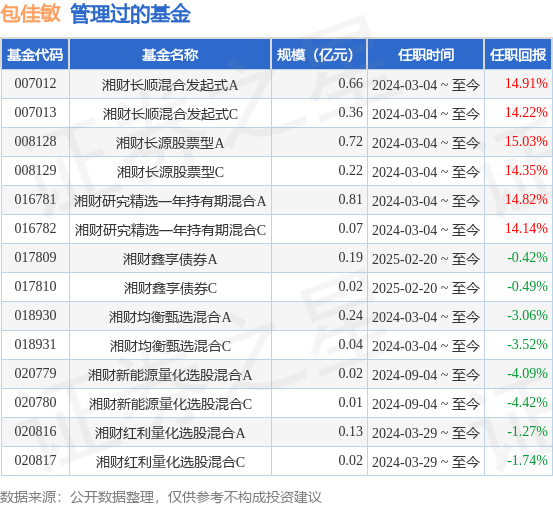Open fund 湘财长源股票型A
553x506 pixels.
coord(170,143)
